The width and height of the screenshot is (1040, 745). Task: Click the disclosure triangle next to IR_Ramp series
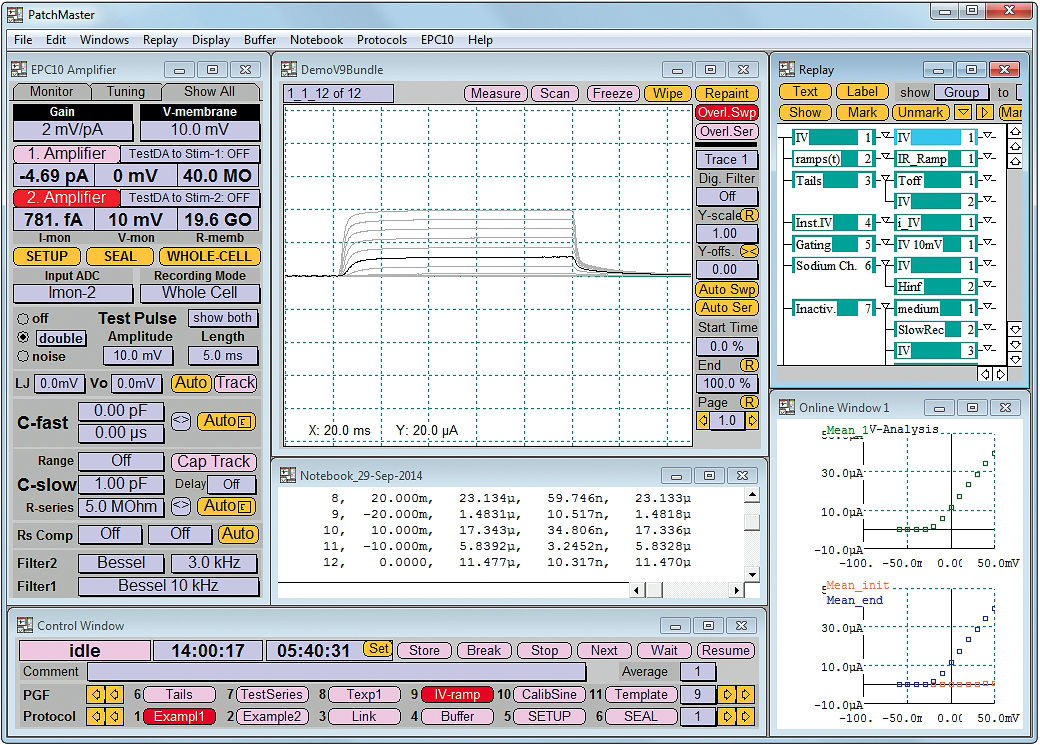[x=988, y=157]
